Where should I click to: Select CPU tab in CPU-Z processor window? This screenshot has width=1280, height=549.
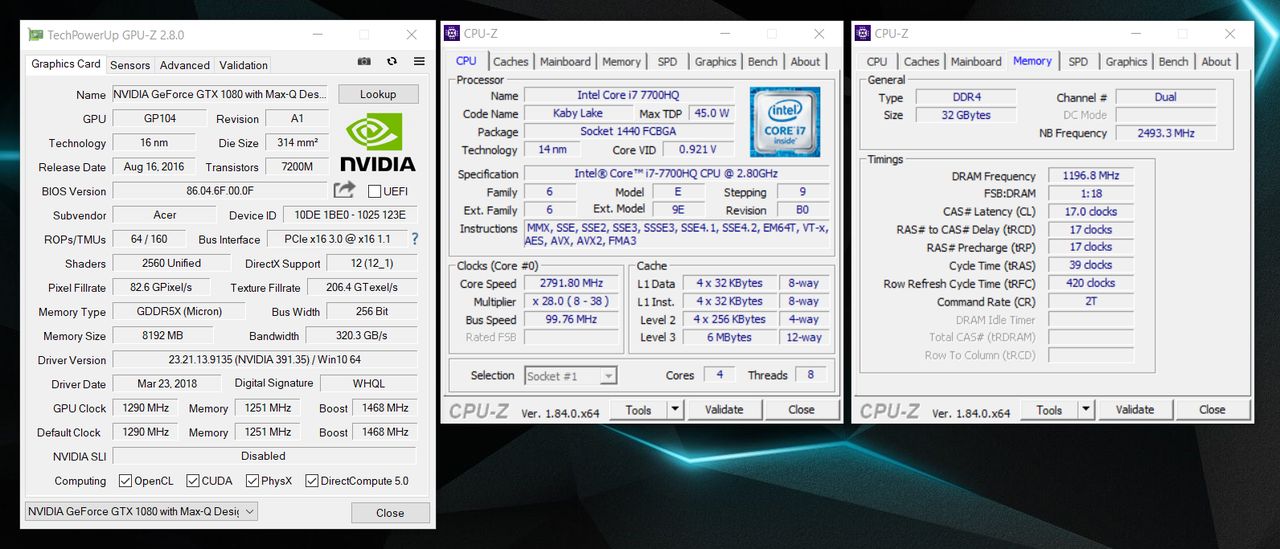coord(467,60)
